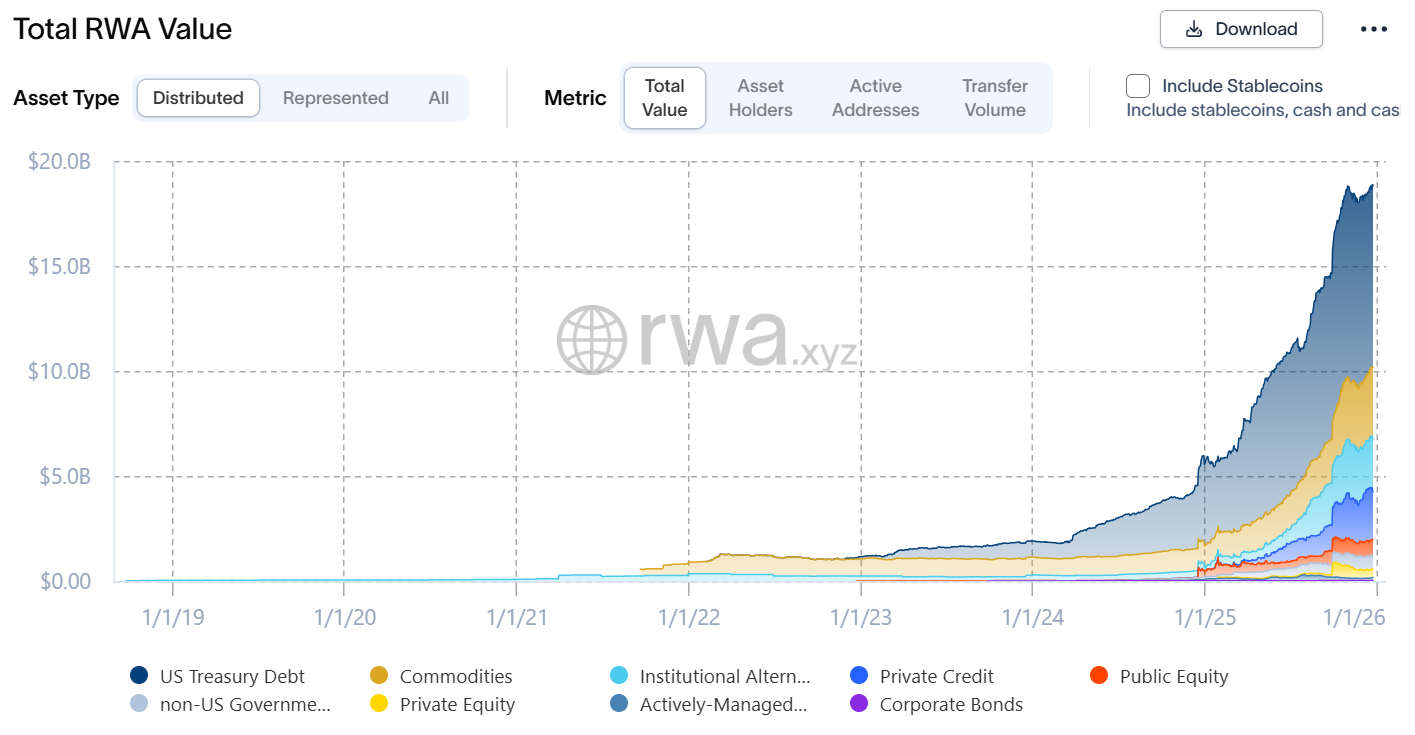1415x735 pixels.
Task: Toggle the Commodities legend dot
Action: point(379,676)
